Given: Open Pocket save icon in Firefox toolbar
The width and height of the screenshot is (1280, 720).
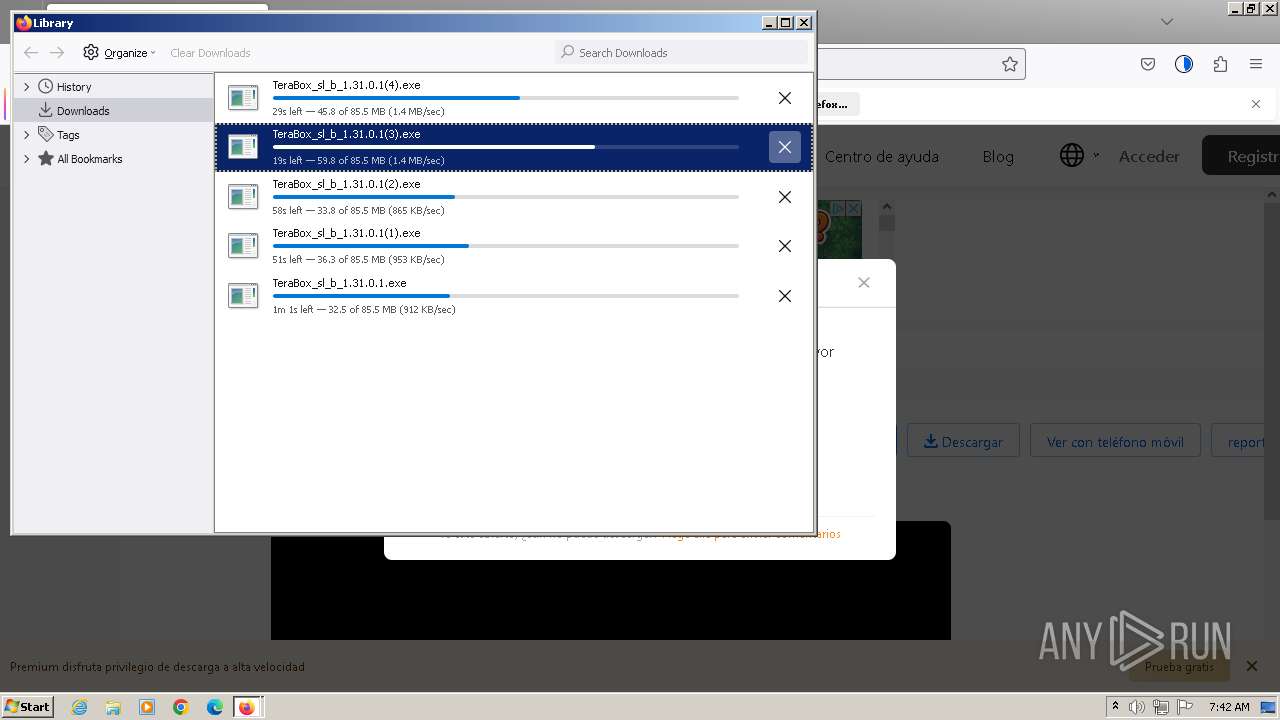Looking at the screenshot, I should 1148,64.
